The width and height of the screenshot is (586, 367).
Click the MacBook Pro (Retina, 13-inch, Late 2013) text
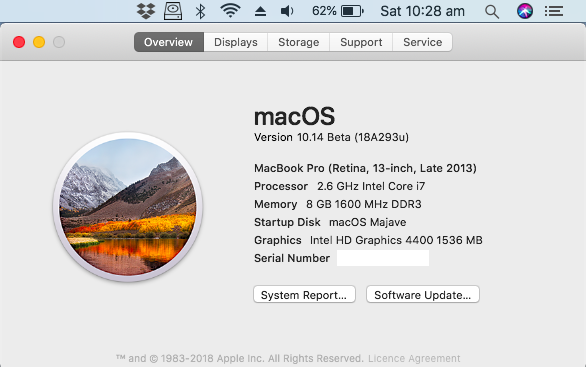click(365, 168)
